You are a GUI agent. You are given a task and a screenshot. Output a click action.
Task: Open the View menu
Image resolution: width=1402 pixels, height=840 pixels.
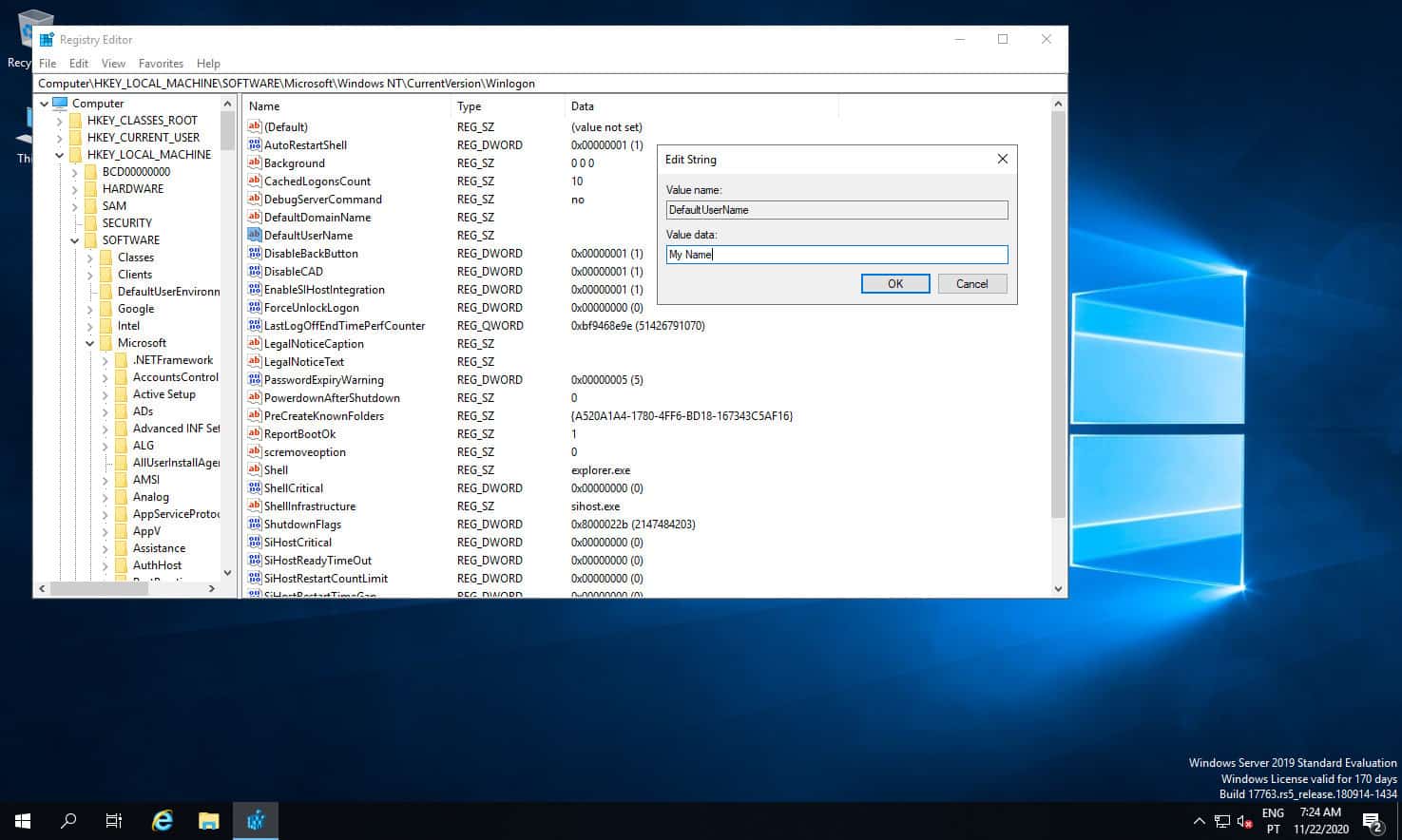113,63
